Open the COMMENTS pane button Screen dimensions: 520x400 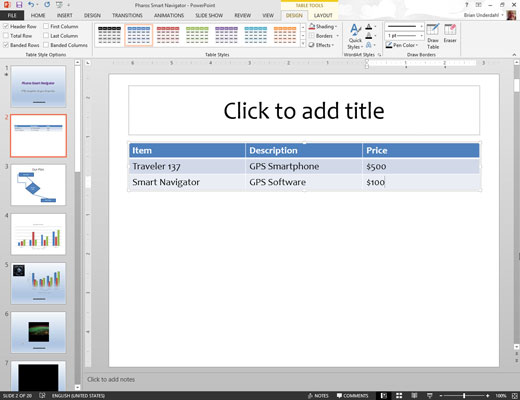[352, 396]
